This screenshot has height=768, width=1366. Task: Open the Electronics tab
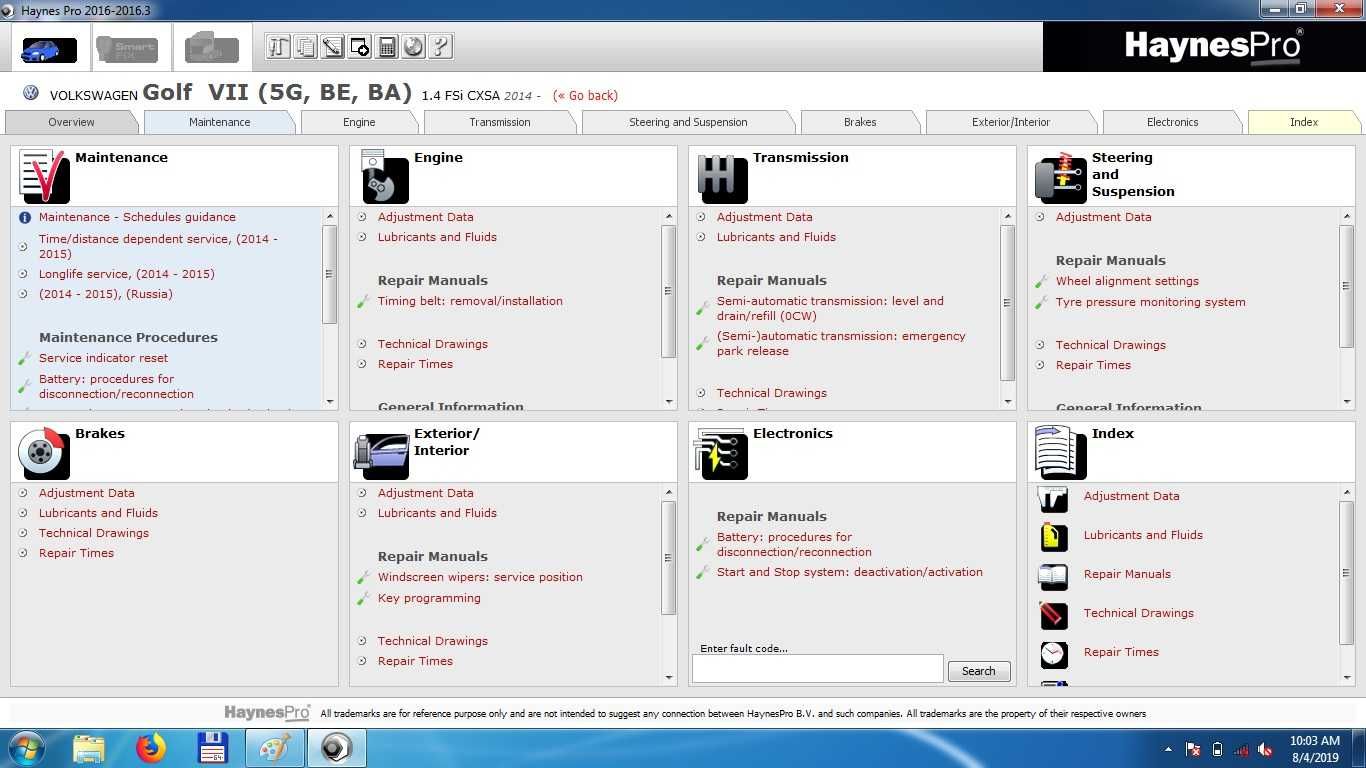click(x=1172, y=122)
